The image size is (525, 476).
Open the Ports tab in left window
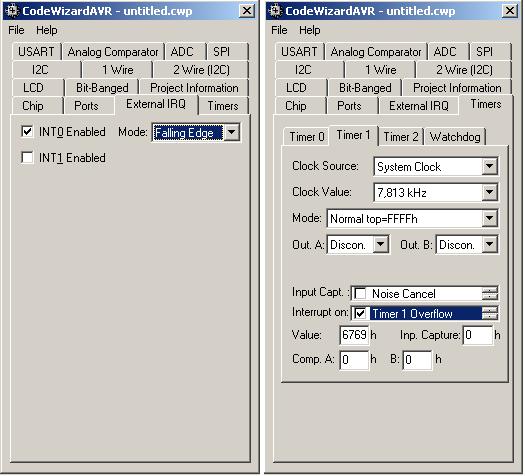[86, 106]
